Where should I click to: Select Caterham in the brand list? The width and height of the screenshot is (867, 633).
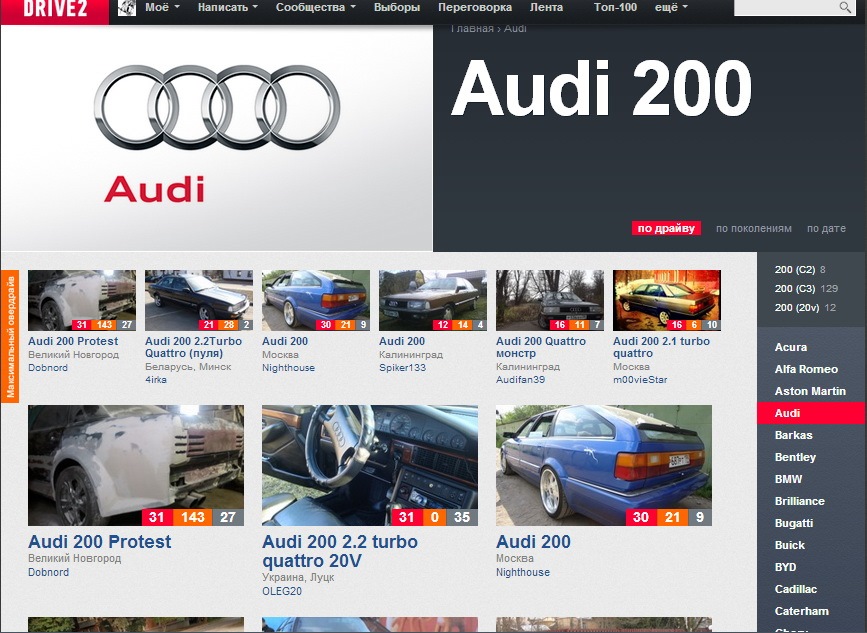(x=802, y=611)
